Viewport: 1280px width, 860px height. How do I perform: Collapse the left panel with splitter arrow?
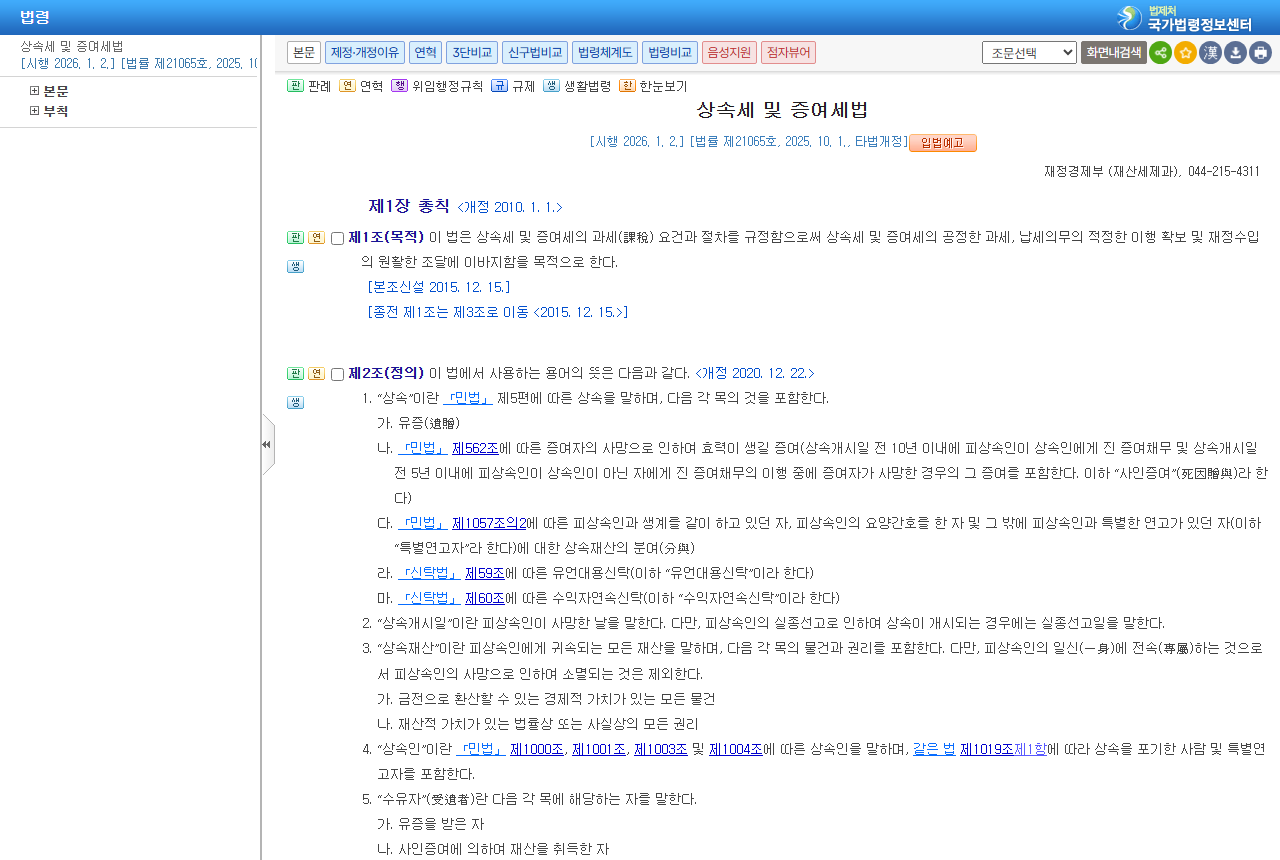point(267,444)
